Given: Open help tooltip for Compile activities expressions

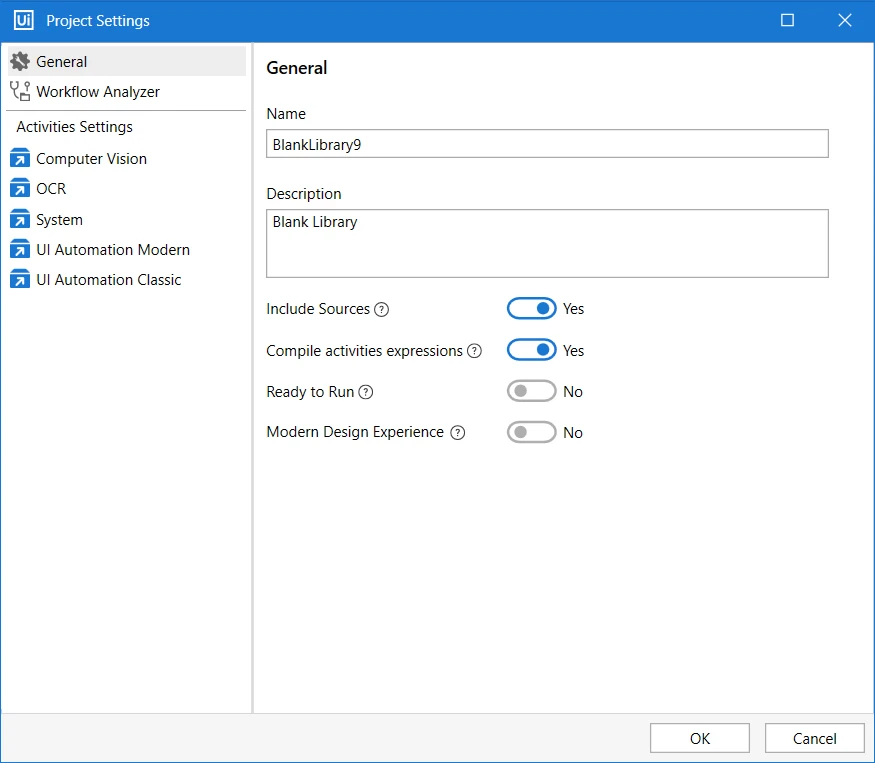Looking at the screenshot, I should point(474,351).
